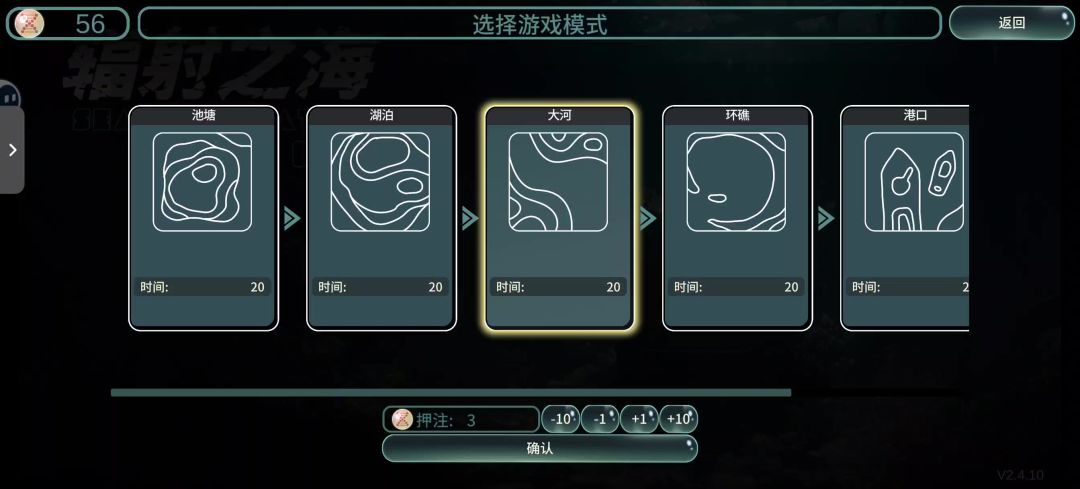Viewport: 1080px width, 489px height.
Task: Click the 押注 bet amount field
Action: tap(461, 419)
